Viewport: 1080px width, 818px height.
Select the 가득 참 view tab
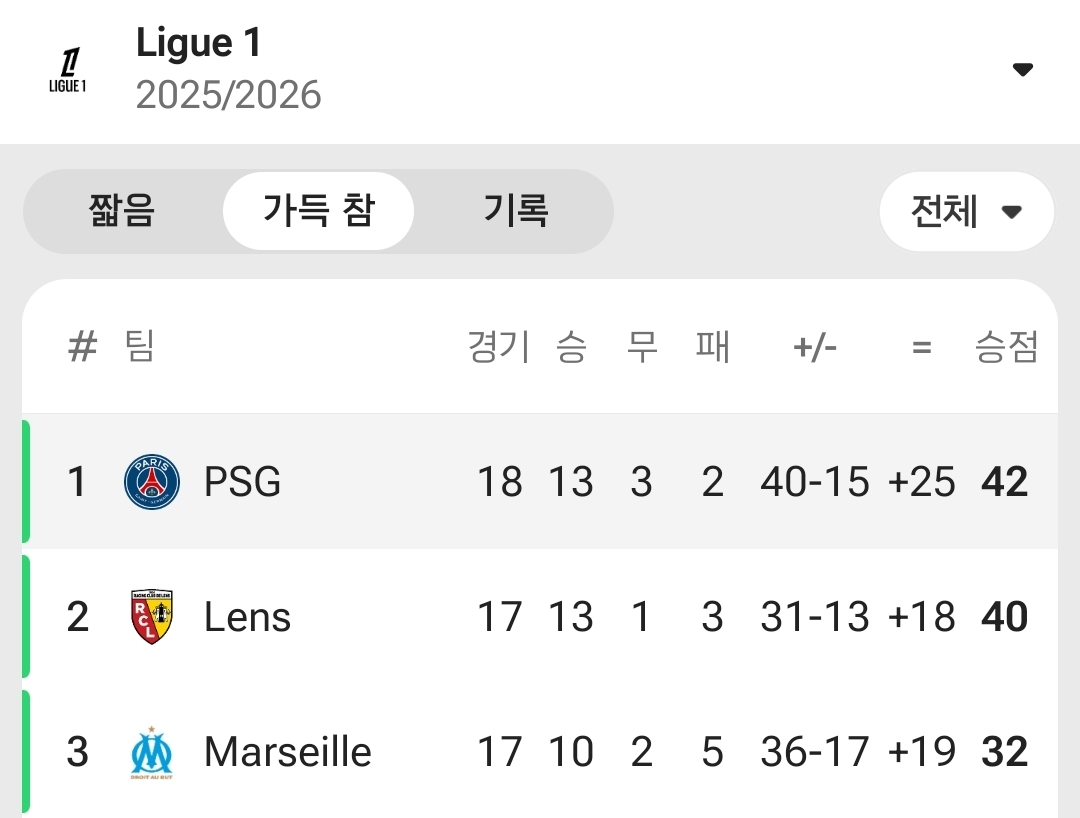(318, 211)
